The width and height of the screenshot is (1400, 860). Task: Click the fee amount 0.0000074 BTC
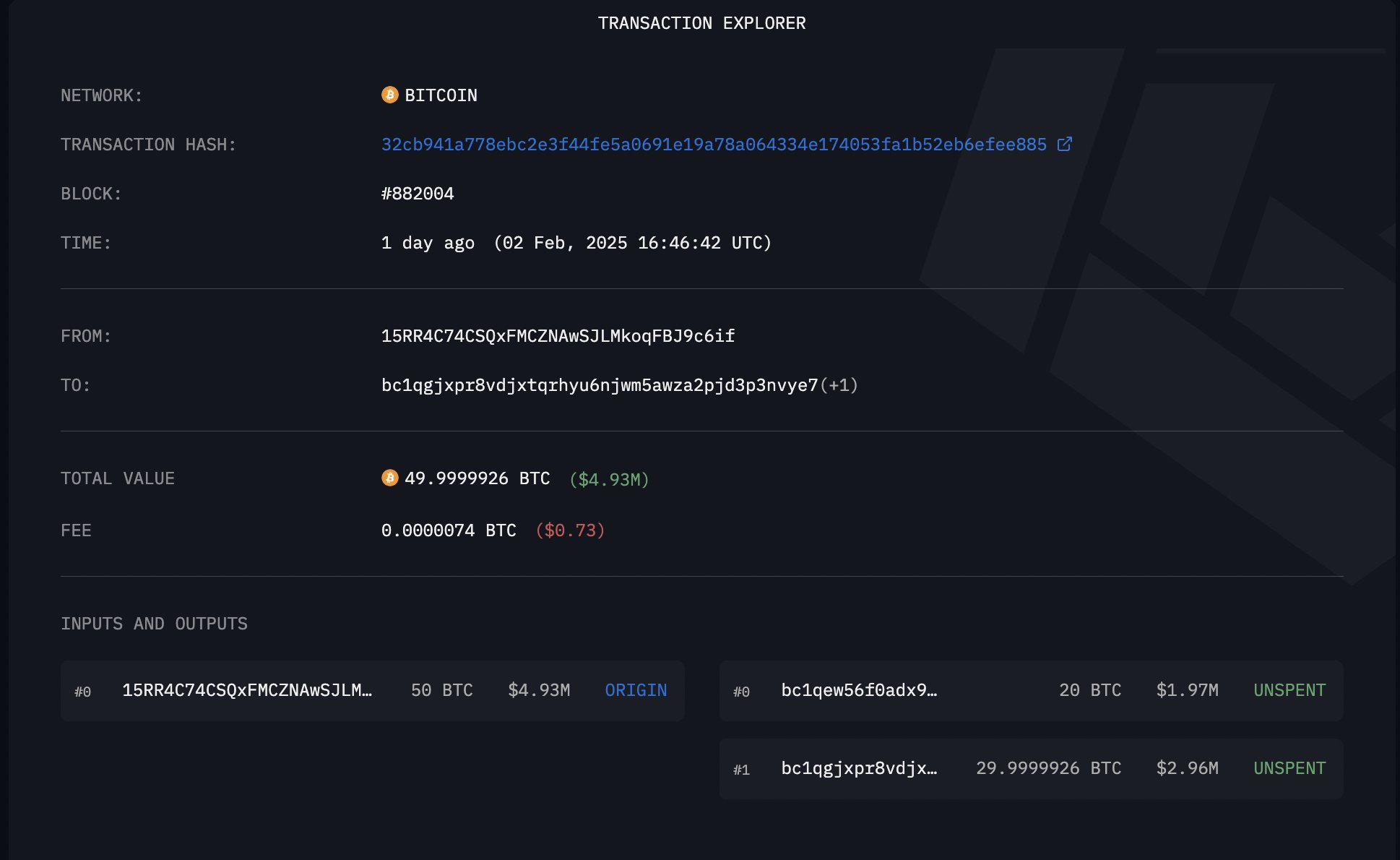click(x=449, y=530)
